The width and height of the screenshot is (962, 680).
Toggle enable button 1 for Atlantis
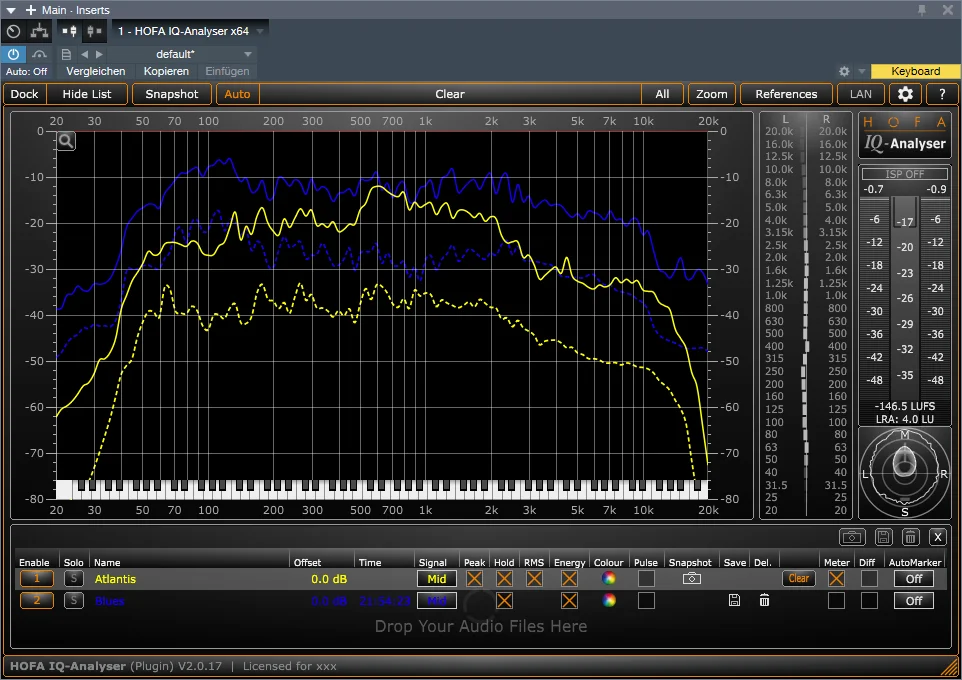(x=37, y=579)
